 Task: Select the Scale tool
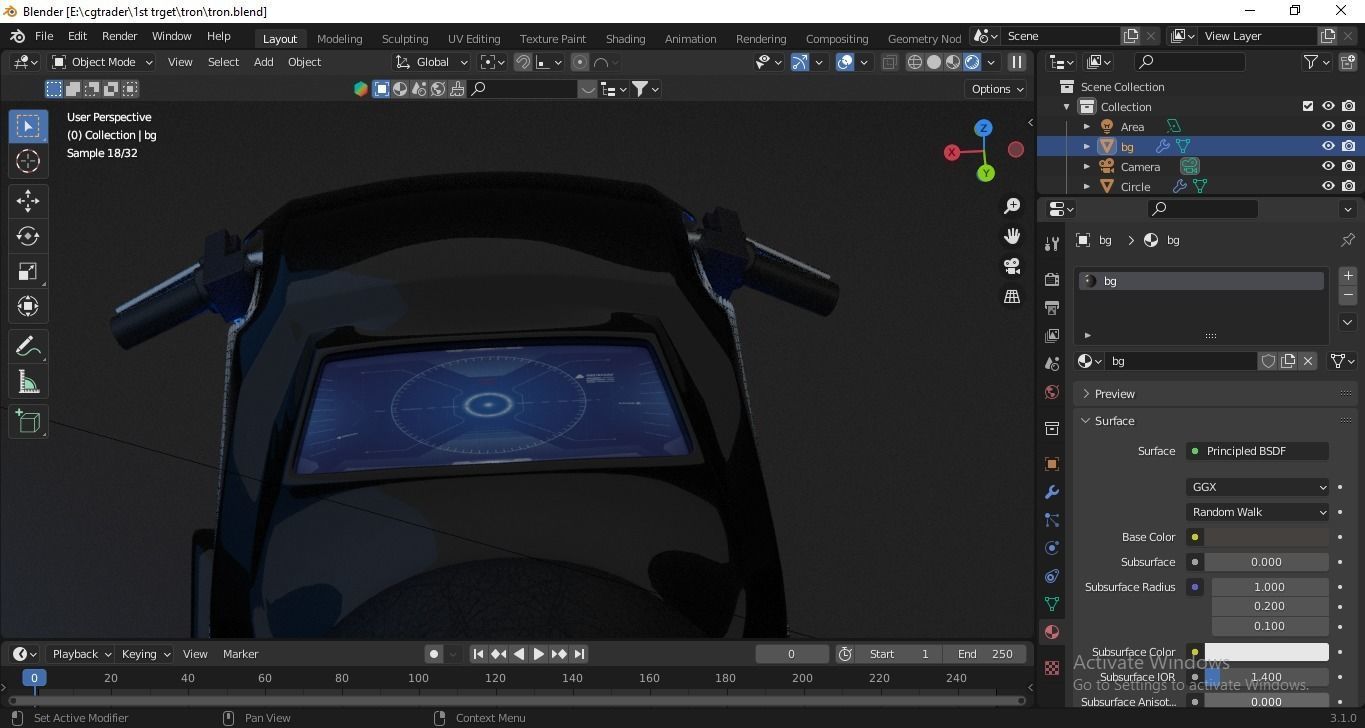pos(28,271)
